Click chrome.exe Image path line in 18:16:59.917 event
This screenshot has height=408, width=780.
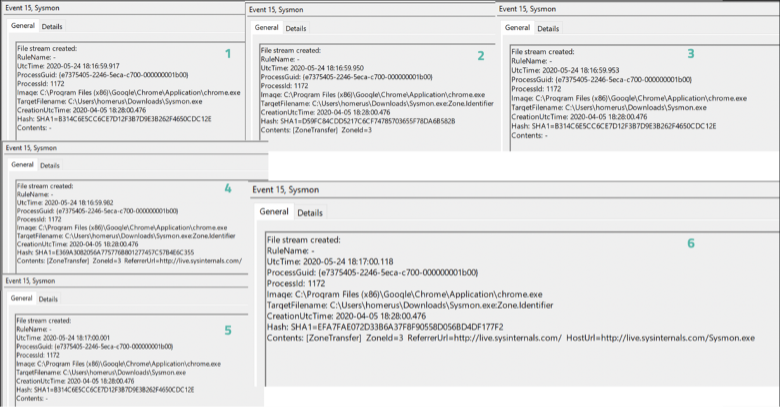point(129,93)
